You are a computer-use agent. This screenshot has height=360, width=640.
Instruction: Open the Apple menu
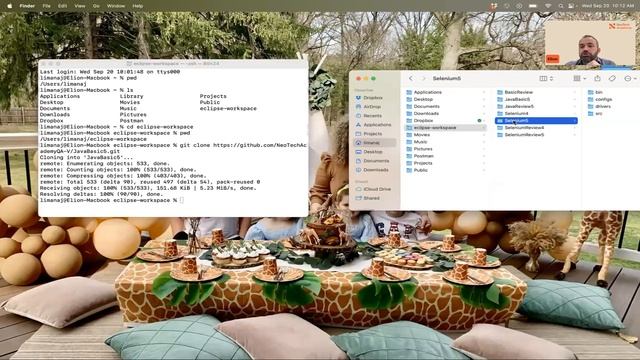pyautogui.click(x=9, y=6)
